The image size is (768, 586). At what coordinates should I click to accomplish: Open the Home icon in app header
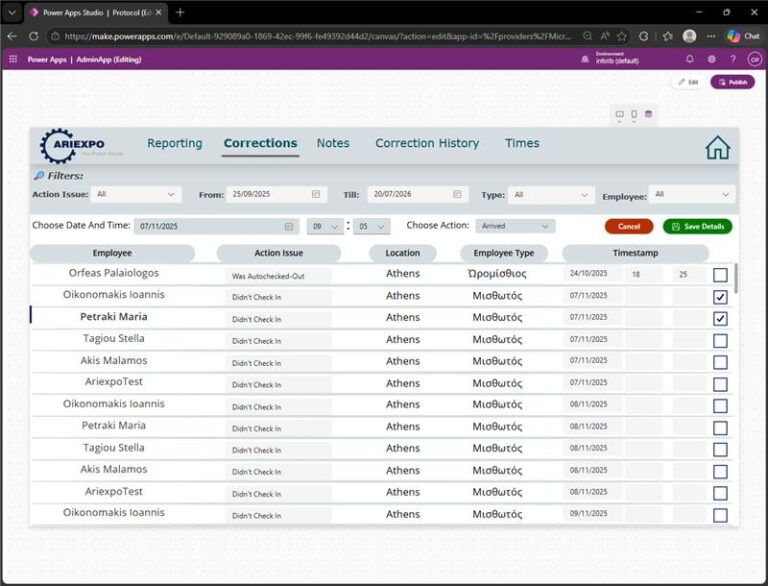click(x=718, y=147)
